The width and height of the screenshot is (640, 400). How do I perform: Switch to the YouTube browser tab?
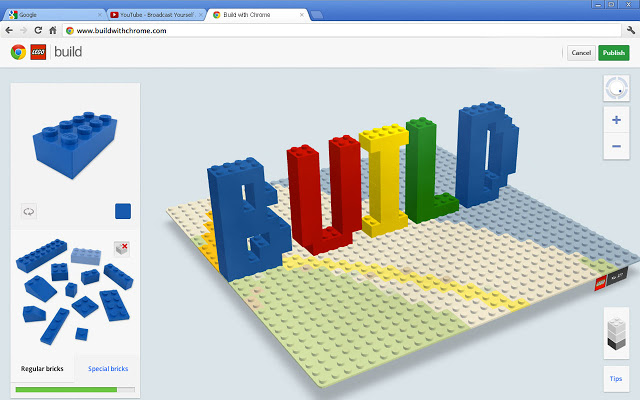[155, 15]
